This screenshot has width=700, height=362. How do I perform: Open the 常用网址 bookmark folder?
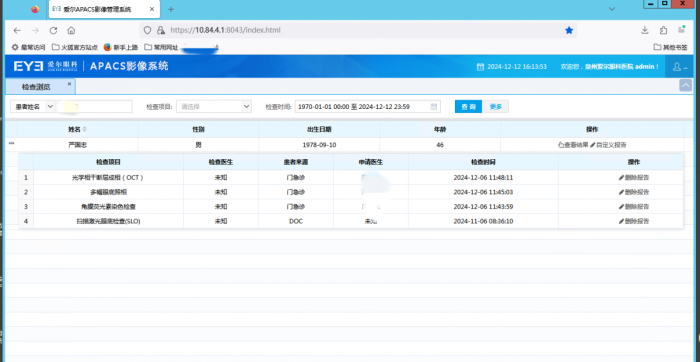(x=161, y=47)
